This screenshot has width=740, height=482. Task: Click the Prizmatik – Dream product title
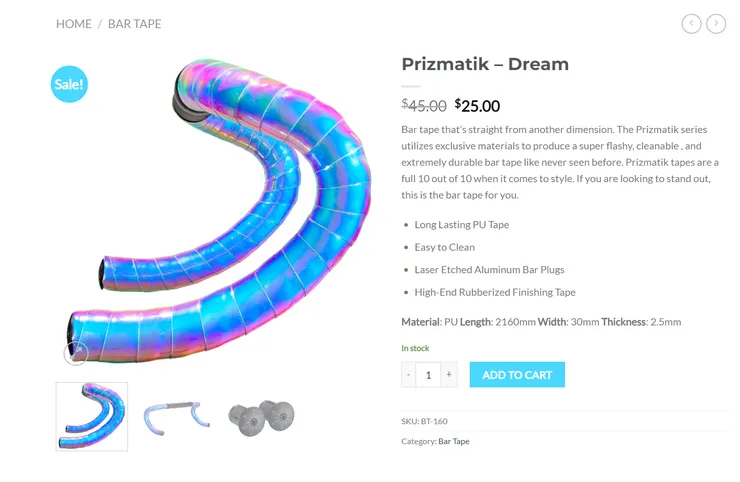(x=485, y=64)
